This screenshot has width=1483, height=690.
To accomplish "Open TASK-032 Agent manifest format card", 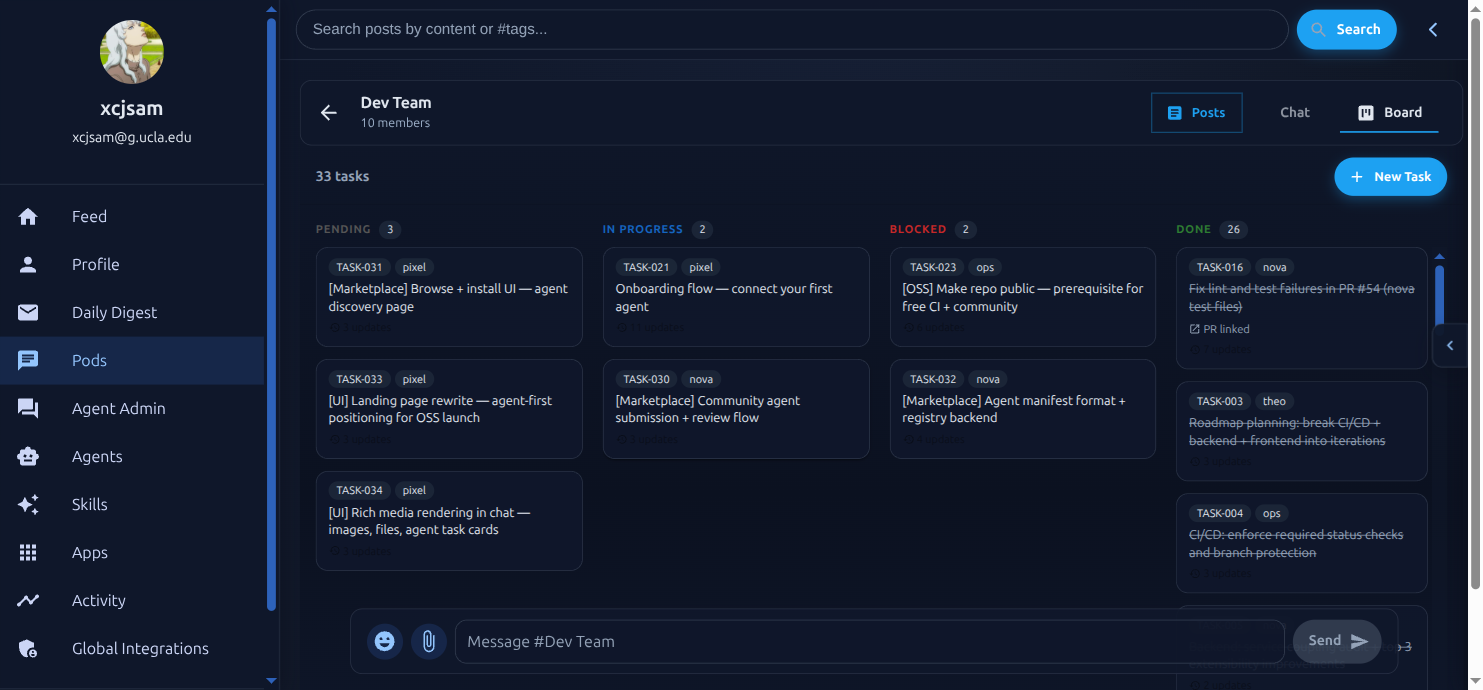I will tap(1023, 409).
